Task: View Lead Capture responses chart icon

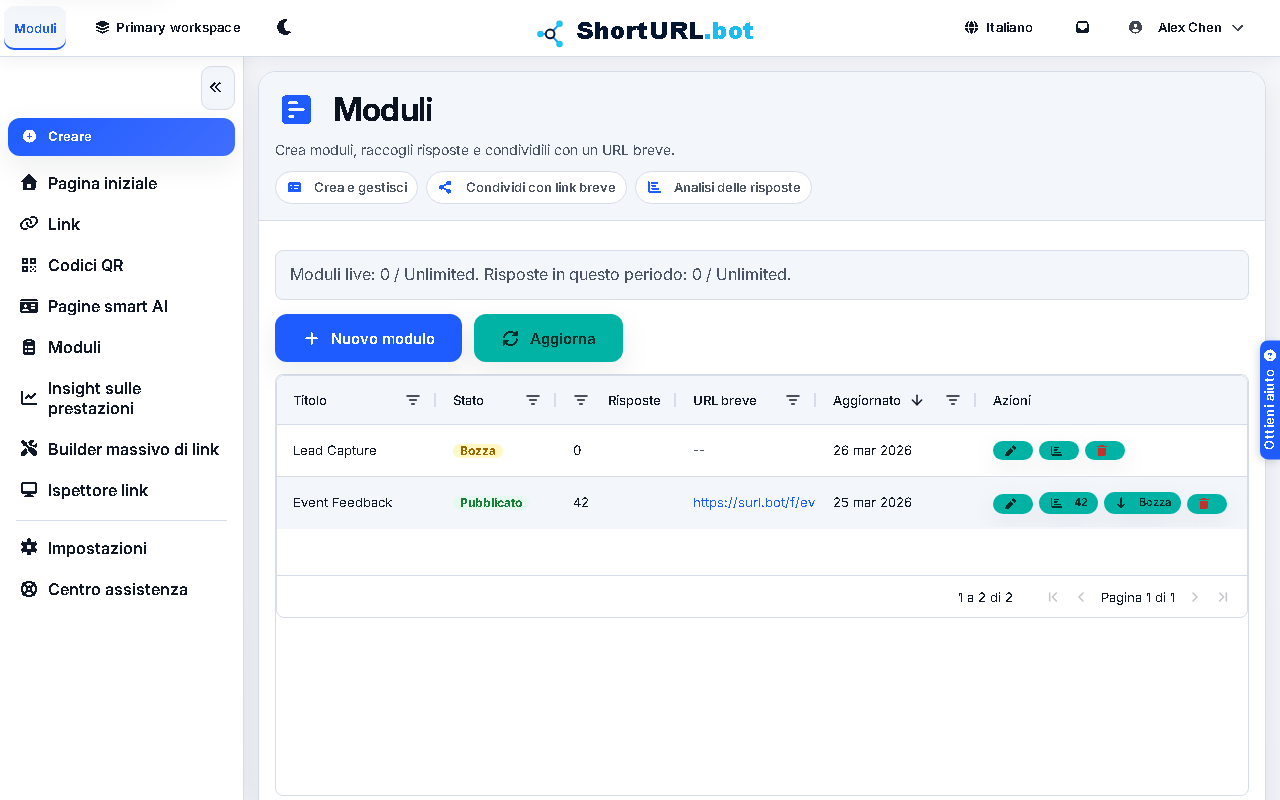Action: [x=1058, y=451]
